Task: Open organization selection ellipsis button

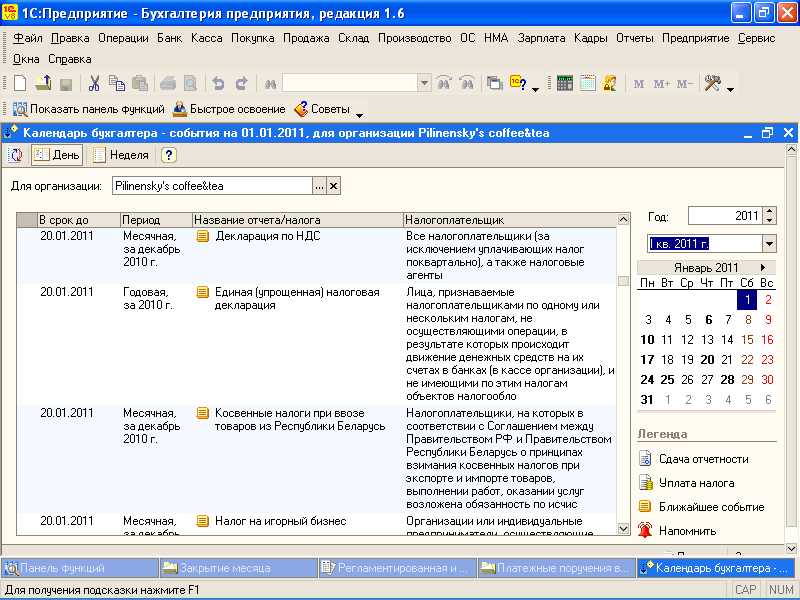Action: (319, 186)
